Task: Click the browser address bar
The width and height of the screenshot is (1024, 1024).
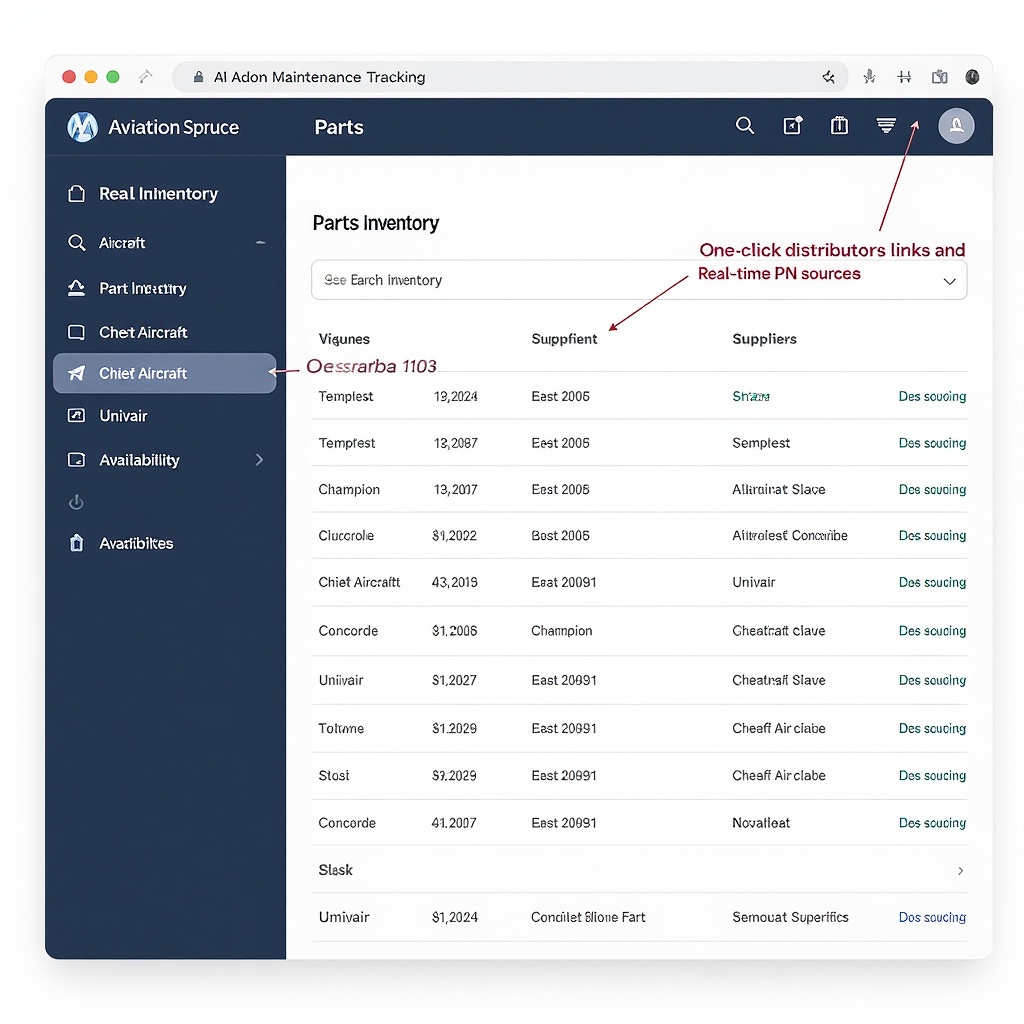Action: click(x=509, y=77)
